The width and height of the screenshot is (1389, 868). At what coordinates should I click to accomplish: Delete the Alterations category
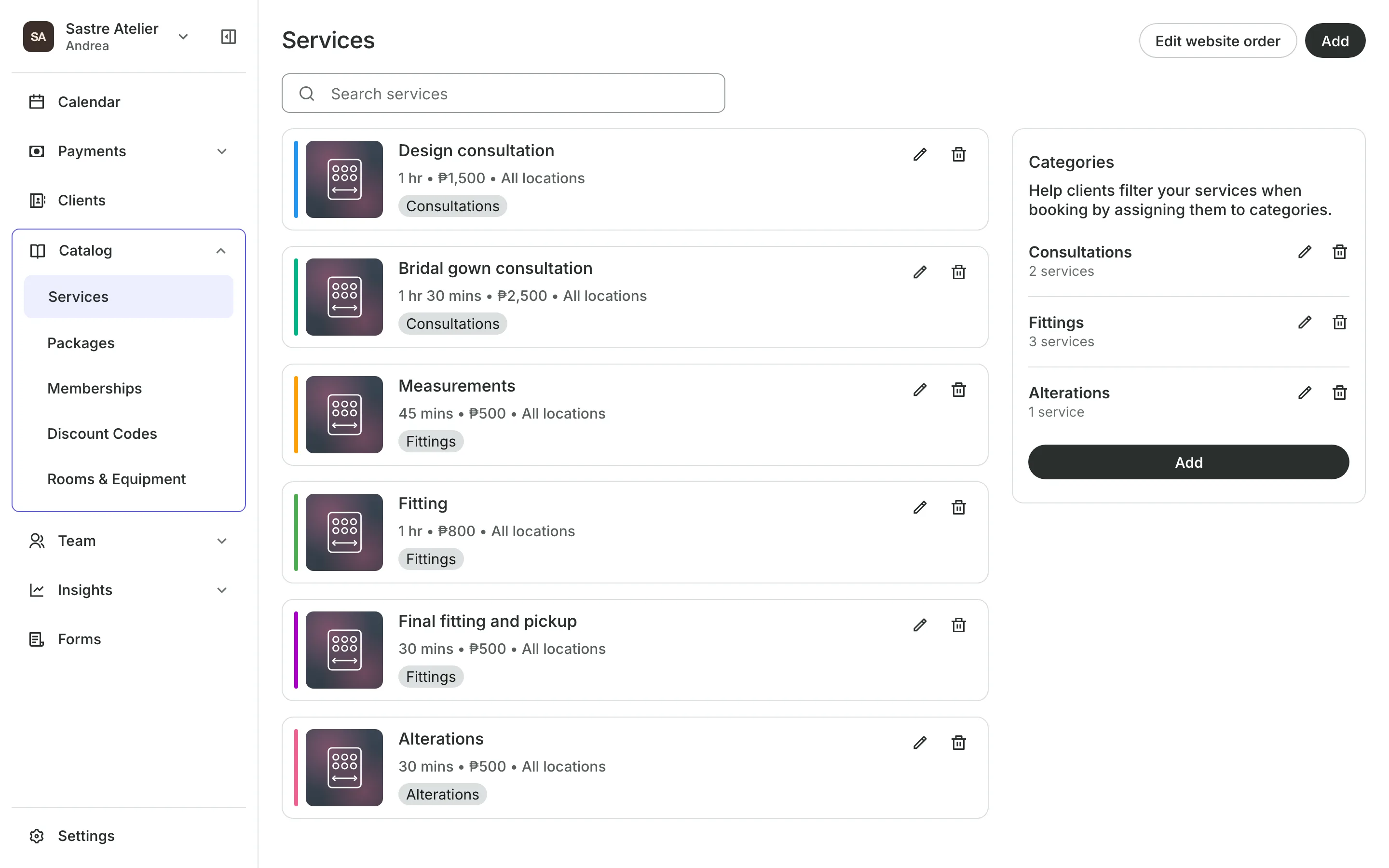pos(1340,393)
